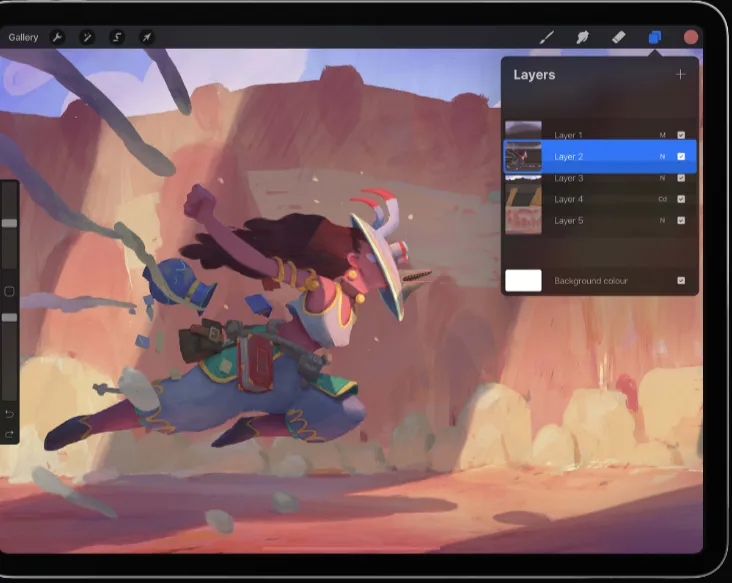The height and width of the screenshot is (583, 732).
Task: Select the Layer 1 row
Action: 600,131
